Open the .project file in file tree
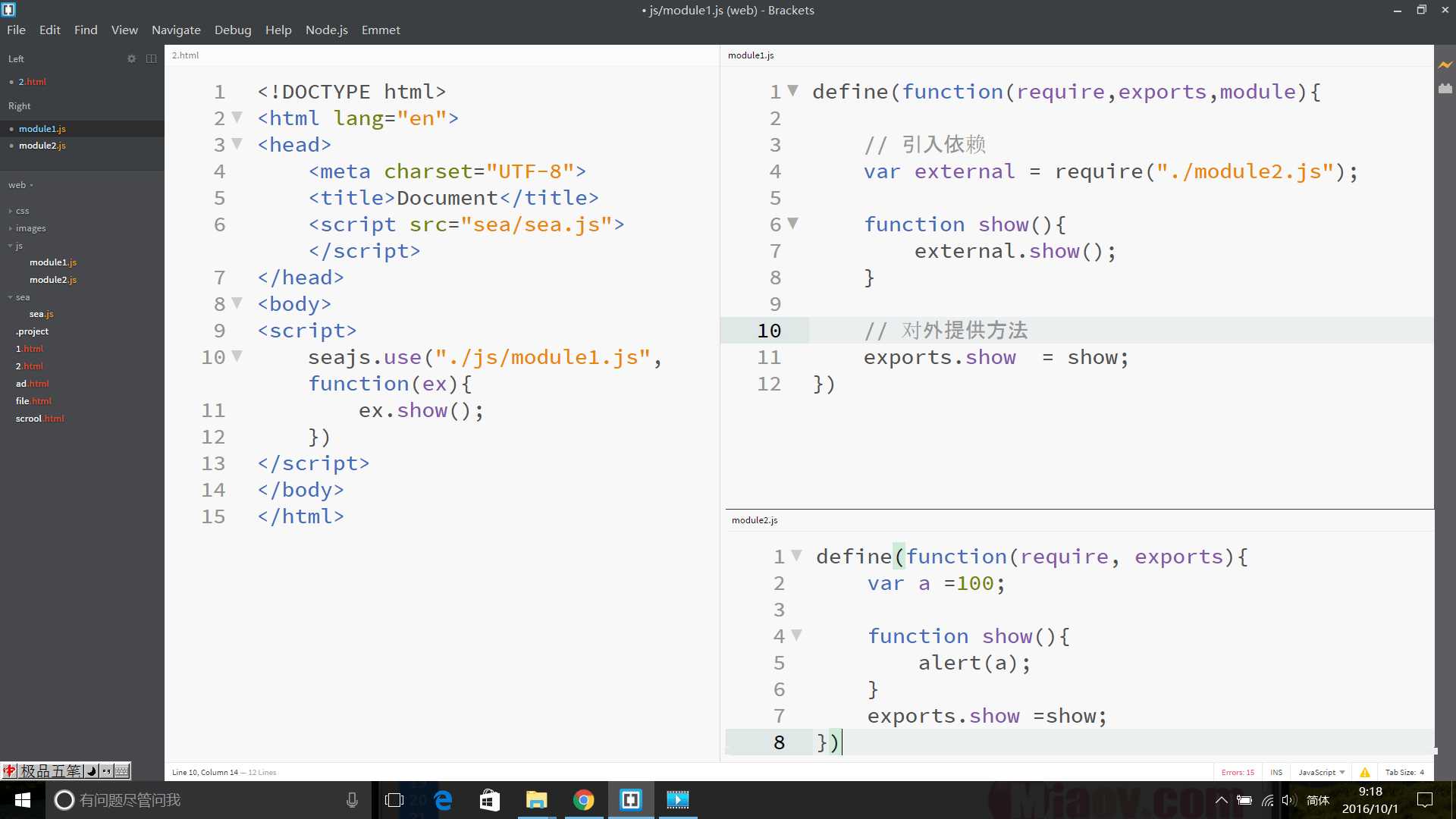Screen dimensions: 1456x819 pyautogui.click(x=32, y=331)
